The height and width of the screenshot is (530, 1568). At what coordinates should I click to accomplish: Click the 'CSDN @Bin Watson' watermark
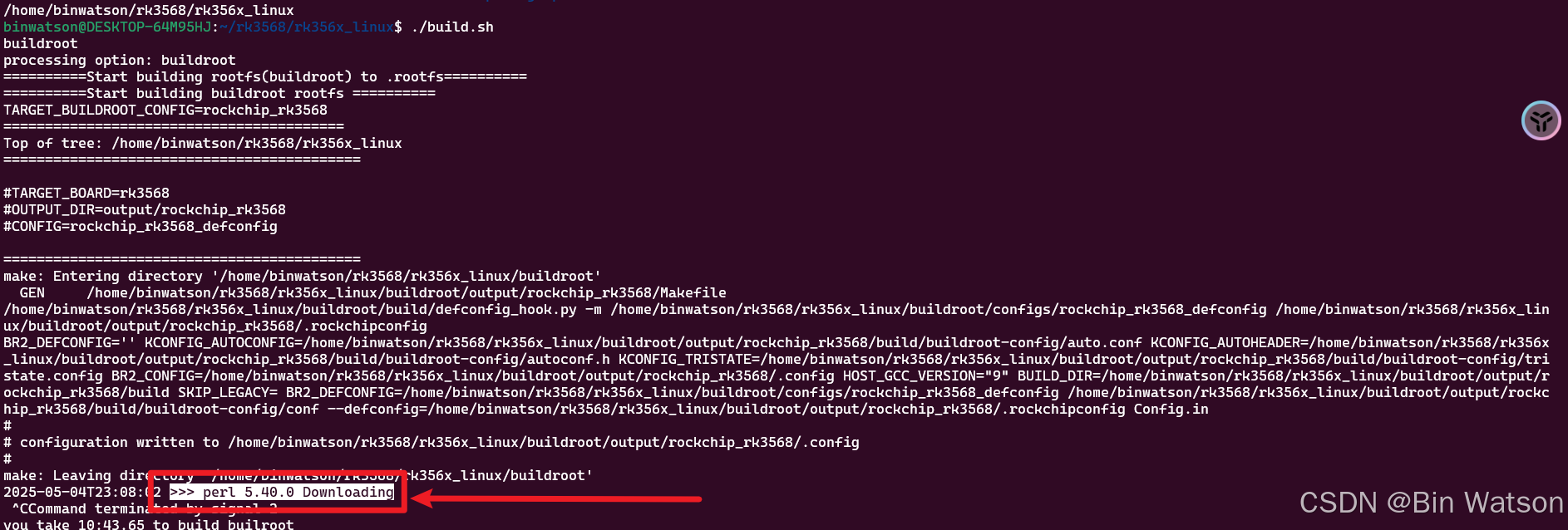point(1432,503)
